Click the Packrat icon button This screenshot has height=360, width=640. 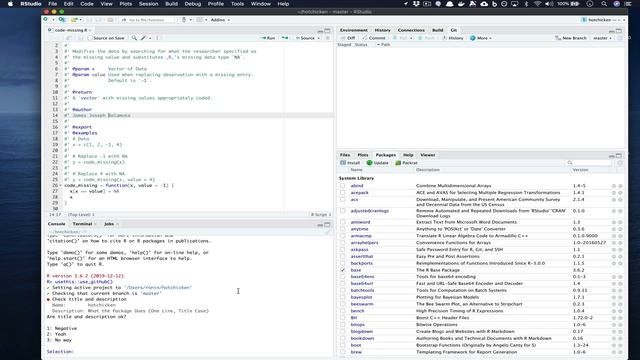406,163
